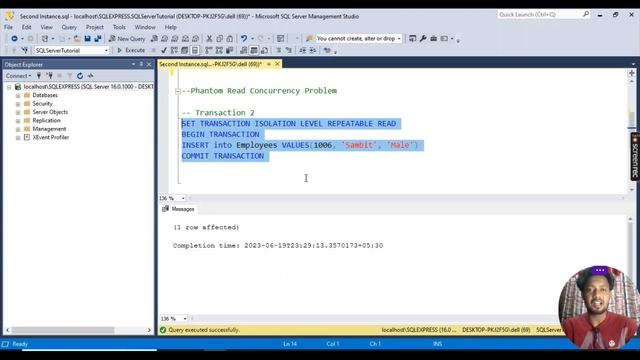Click the Save All icon

(x=98, y=38)
